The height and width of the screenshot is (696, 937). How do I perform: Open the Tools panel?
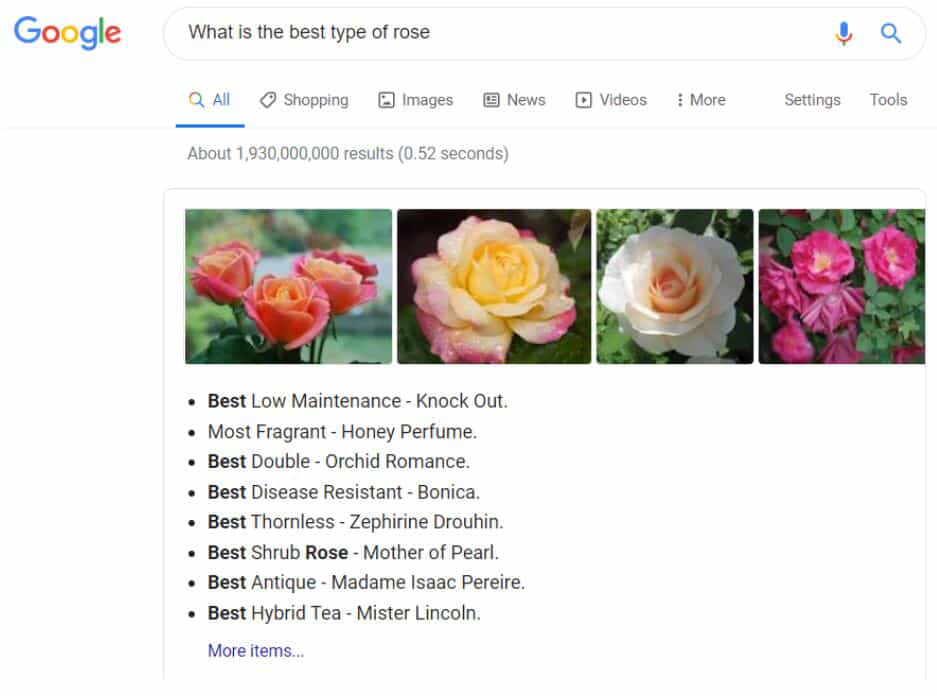888,100
